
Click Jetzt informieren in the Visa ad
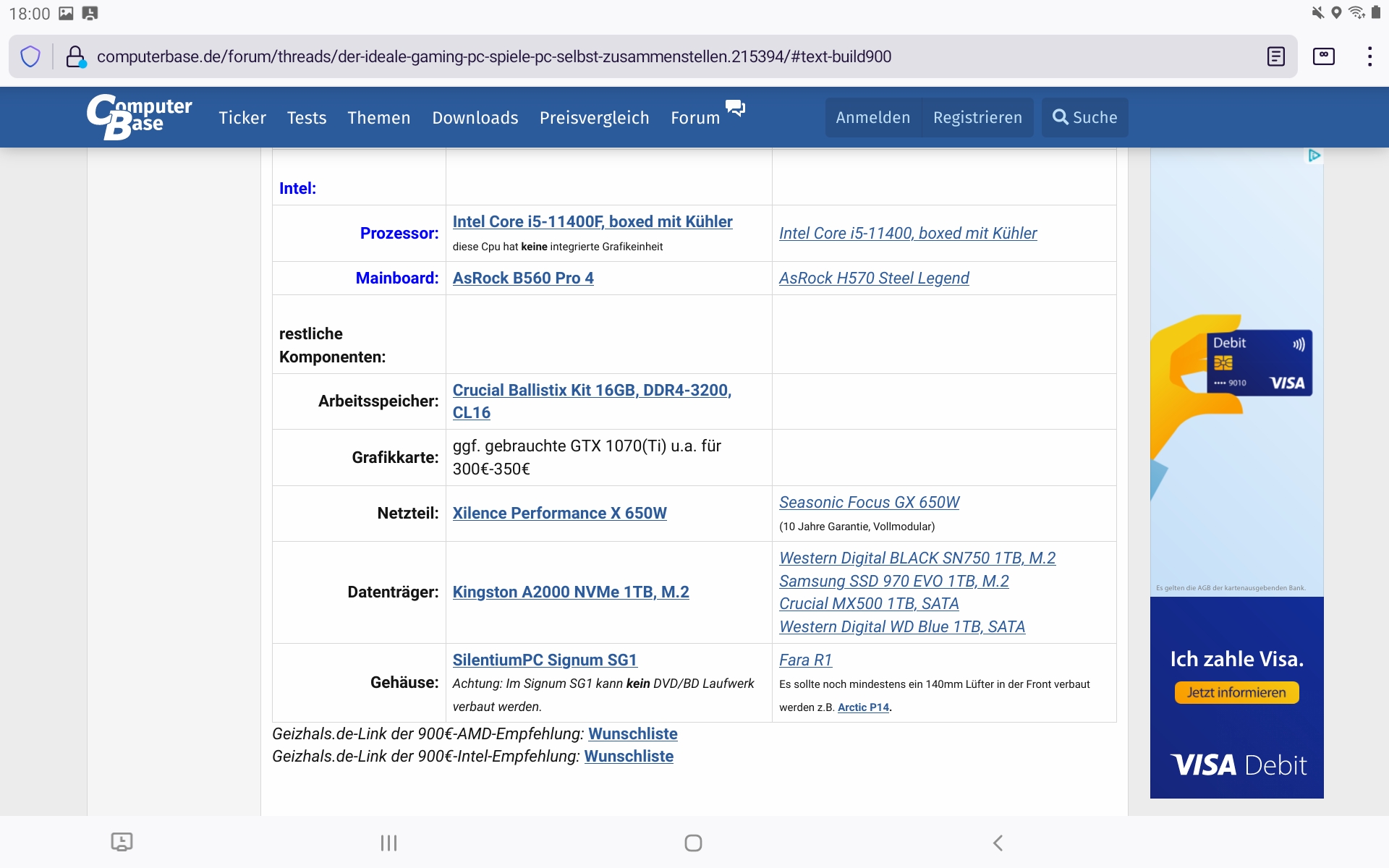pos(1236,692)
